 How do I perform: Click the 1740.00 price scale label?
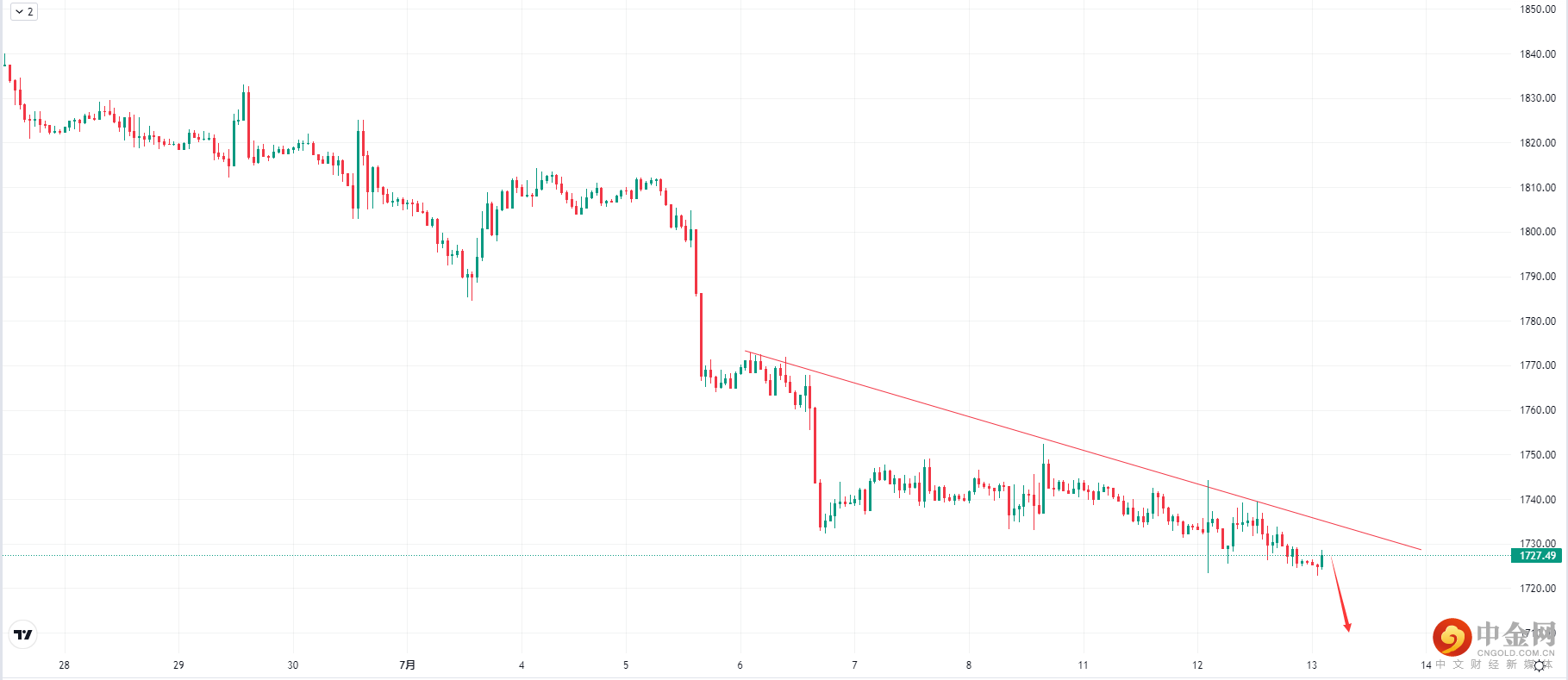[x=1537, y=500]
